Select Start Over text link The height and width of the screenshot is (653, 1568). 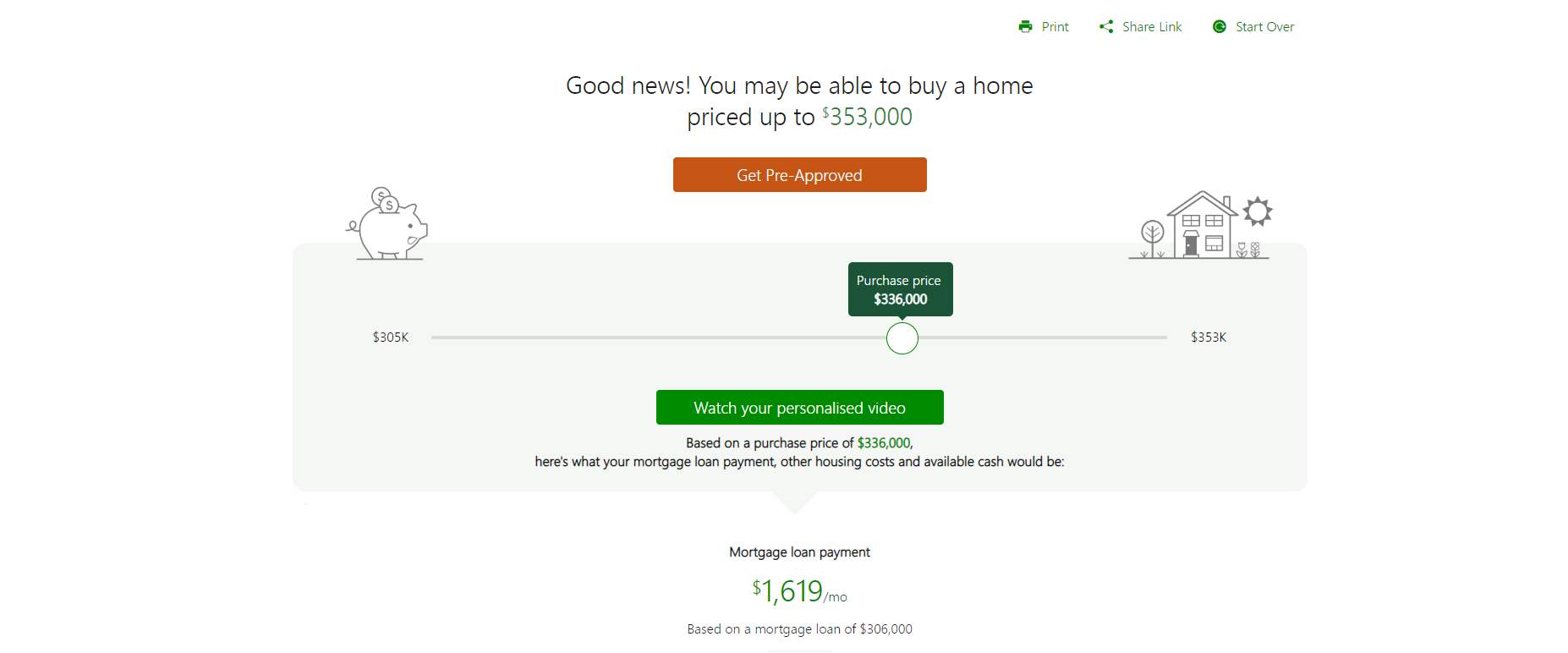1264,27
